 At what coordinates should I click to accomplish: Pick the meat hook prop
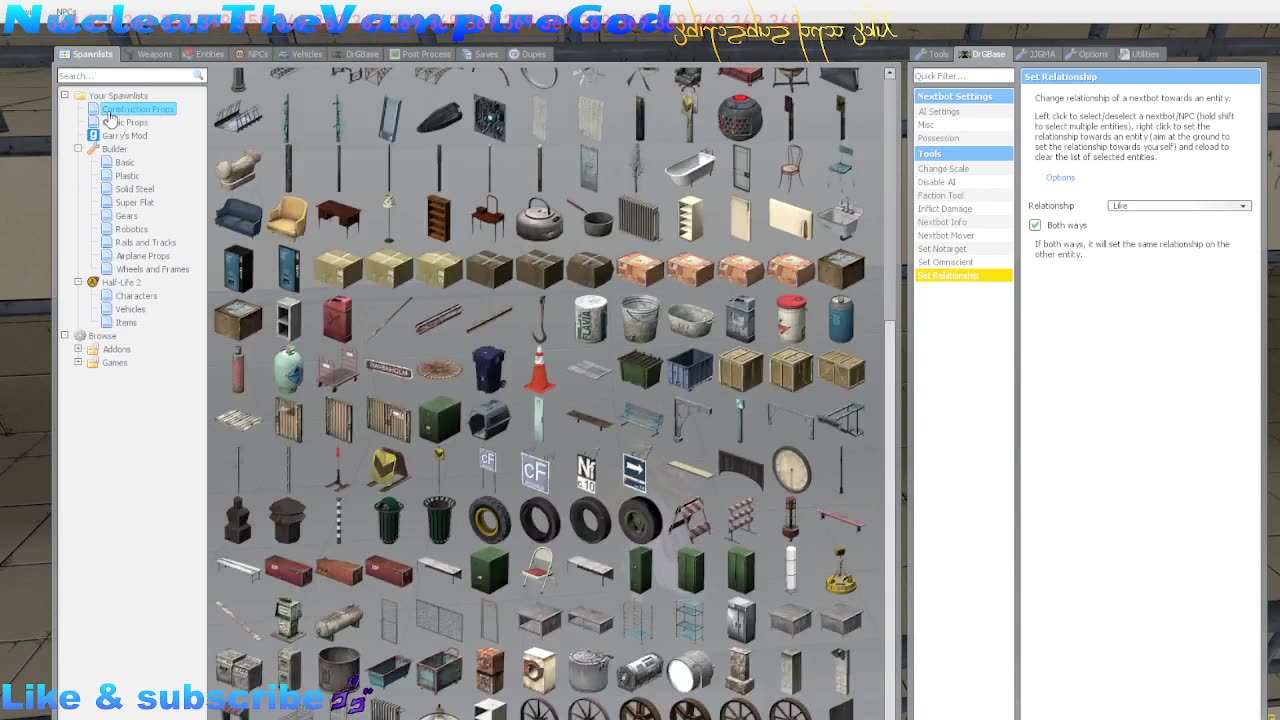click(x=539, y=319)
